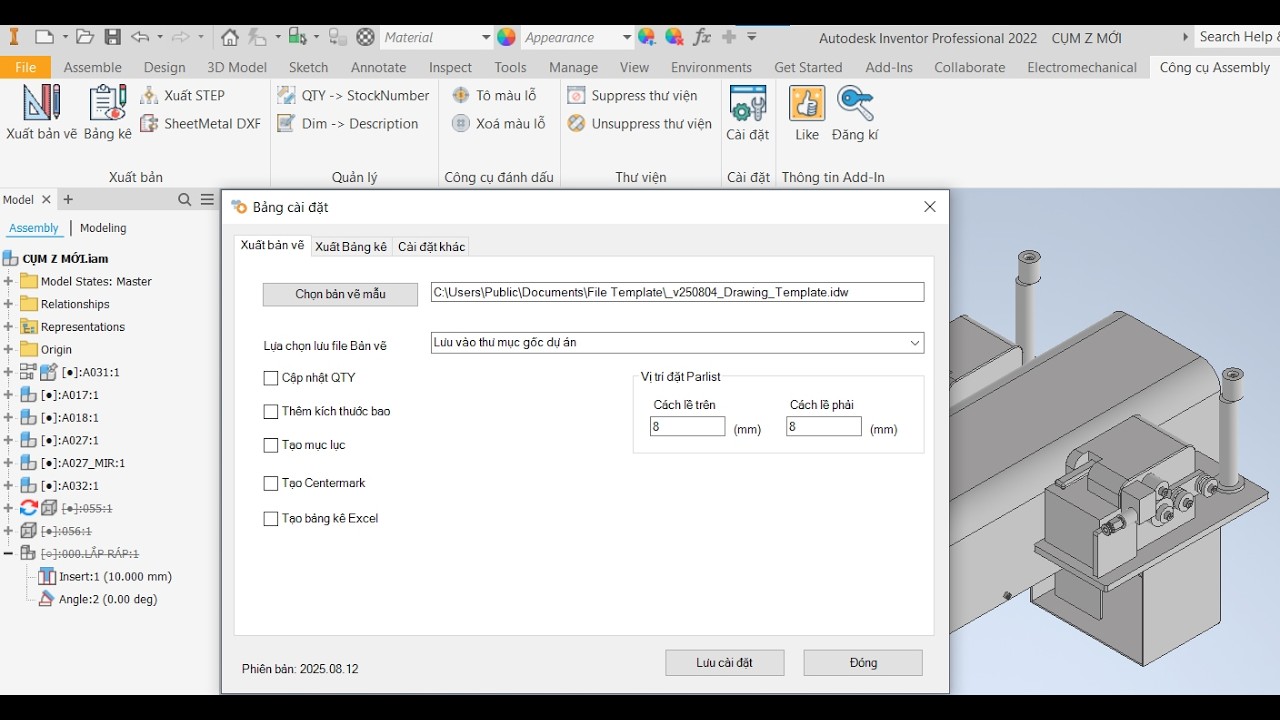Run Dim -> Description command
The height and width of the screenshot is (720, 1280).
coord(347,124)
